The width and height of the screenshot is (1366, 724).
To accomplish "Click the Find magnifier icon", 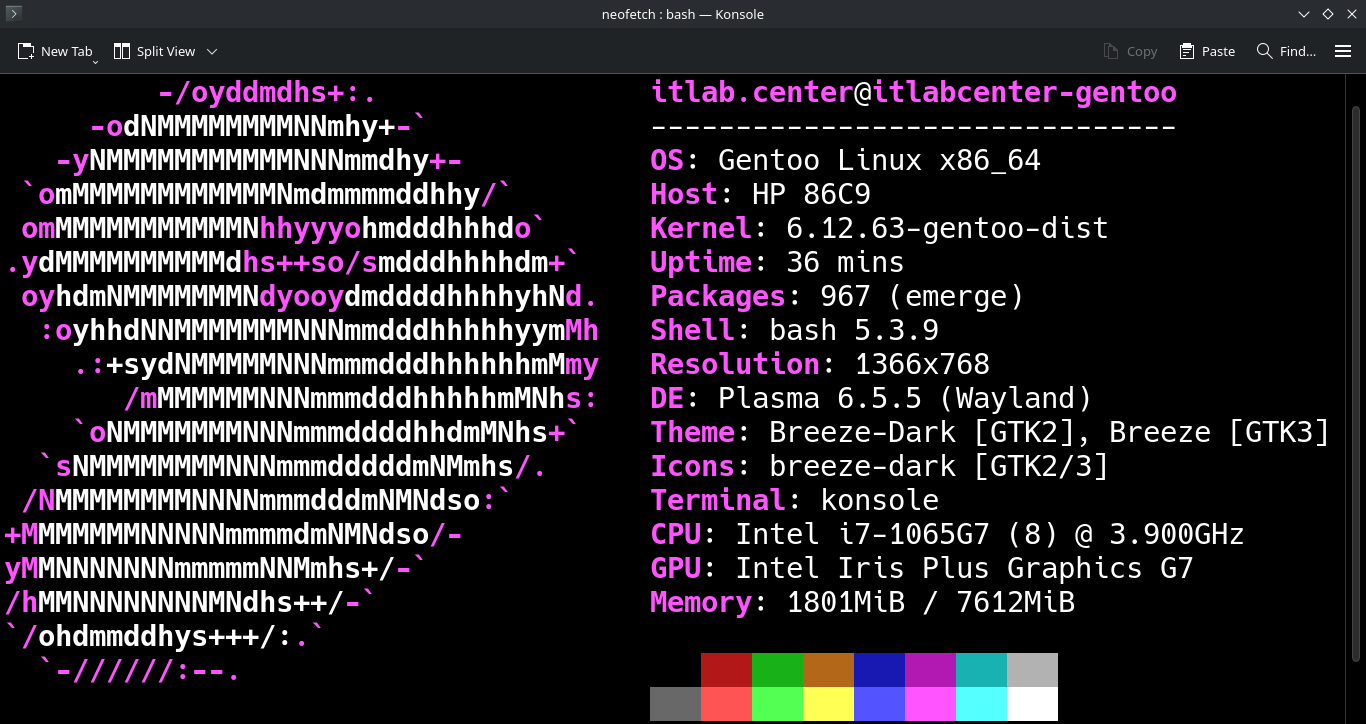I will point(1265,51).
